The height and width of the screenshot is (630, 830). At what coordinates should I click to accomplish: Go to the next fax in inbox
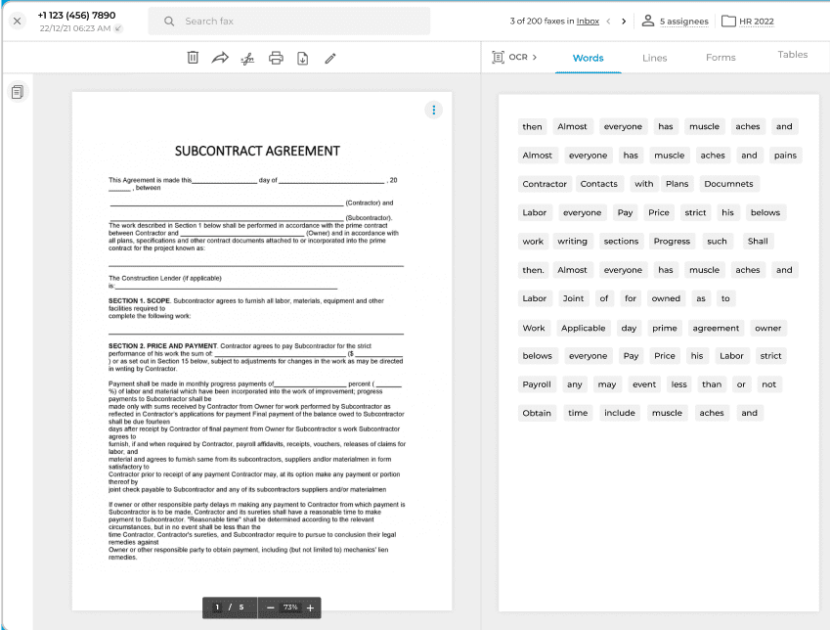click(624, 21)
